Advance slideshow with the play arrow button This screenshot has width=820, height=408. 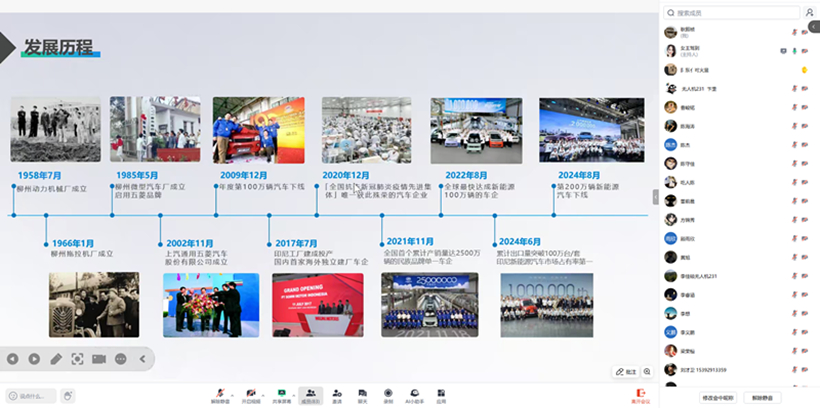(34, 359)
